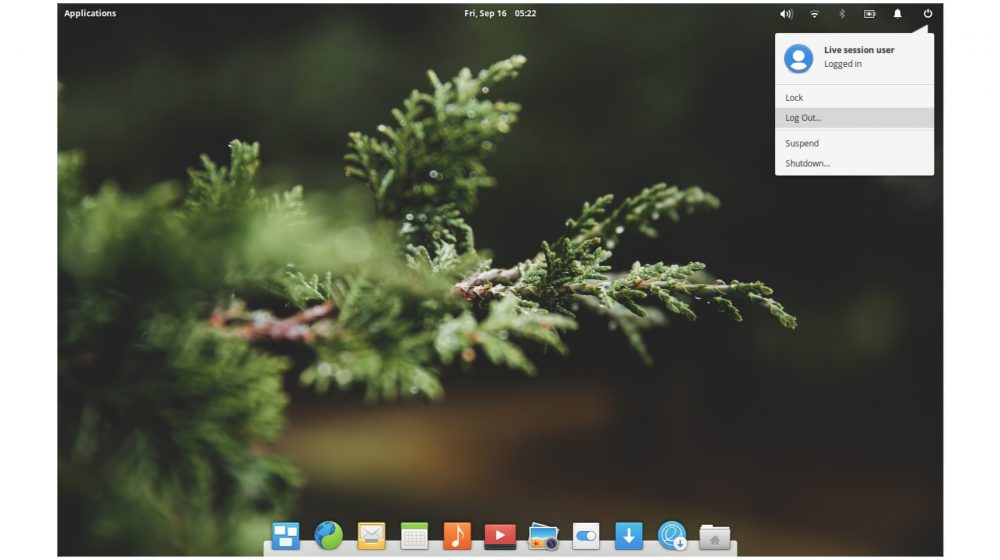1000x560 pixels.
Task: Expand the sound volume indicator
Action: click(x=786, y=14)
